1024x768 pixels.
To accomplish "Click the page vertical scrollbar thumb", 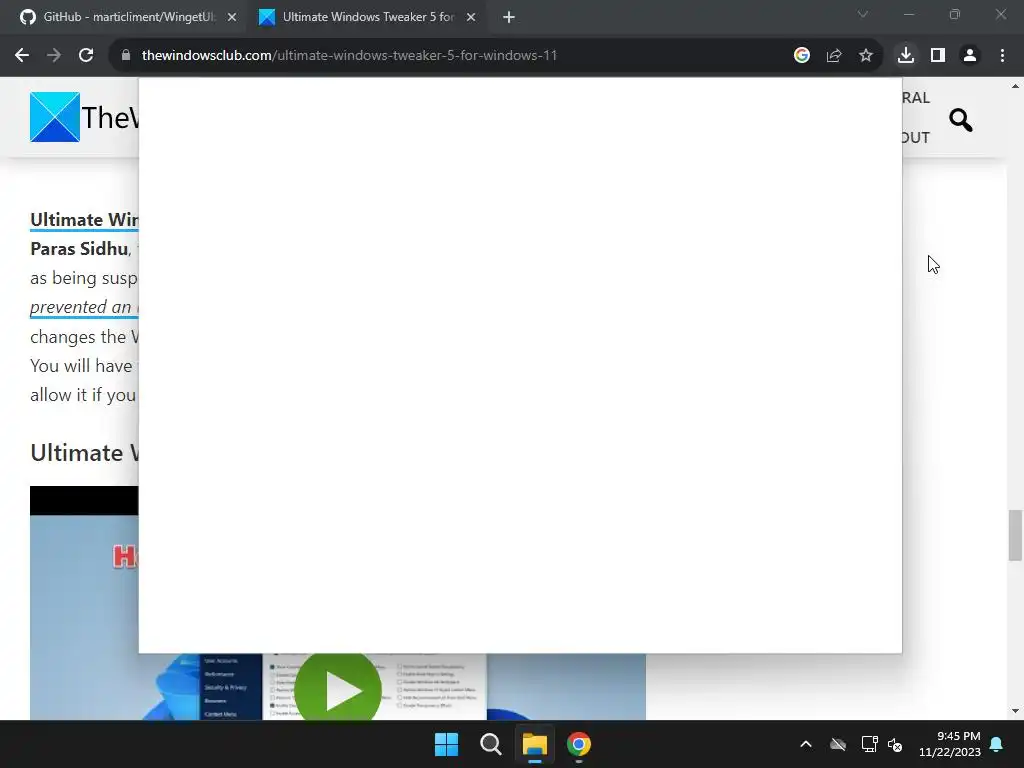I will point(1015,536).
